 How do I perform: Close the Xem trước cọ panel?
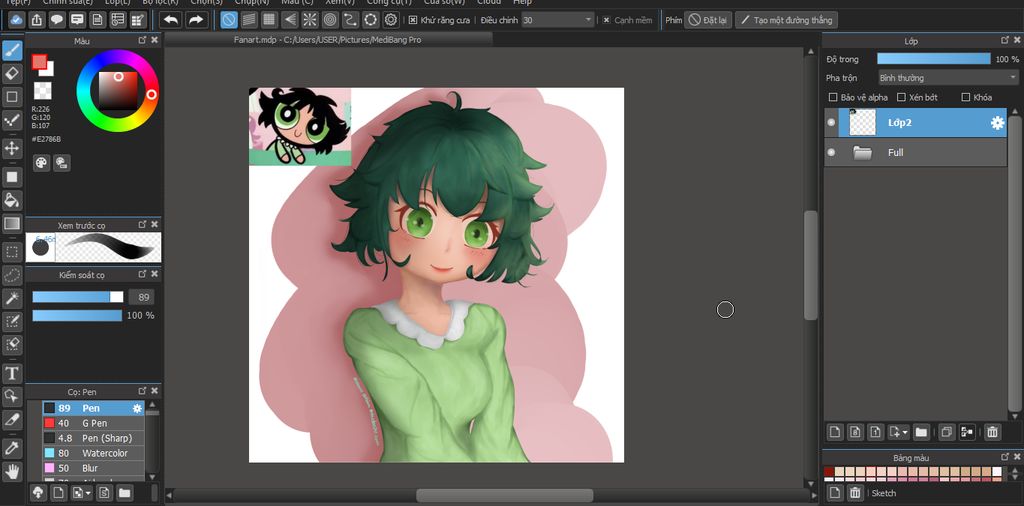click(154, 224)
